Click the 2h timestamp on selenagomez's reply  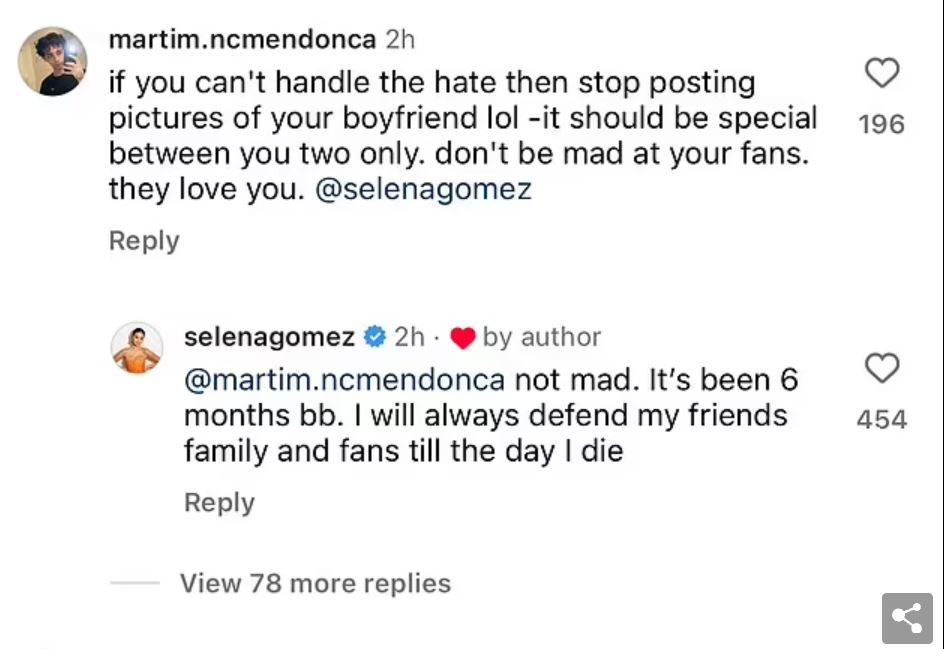[412, 337]
